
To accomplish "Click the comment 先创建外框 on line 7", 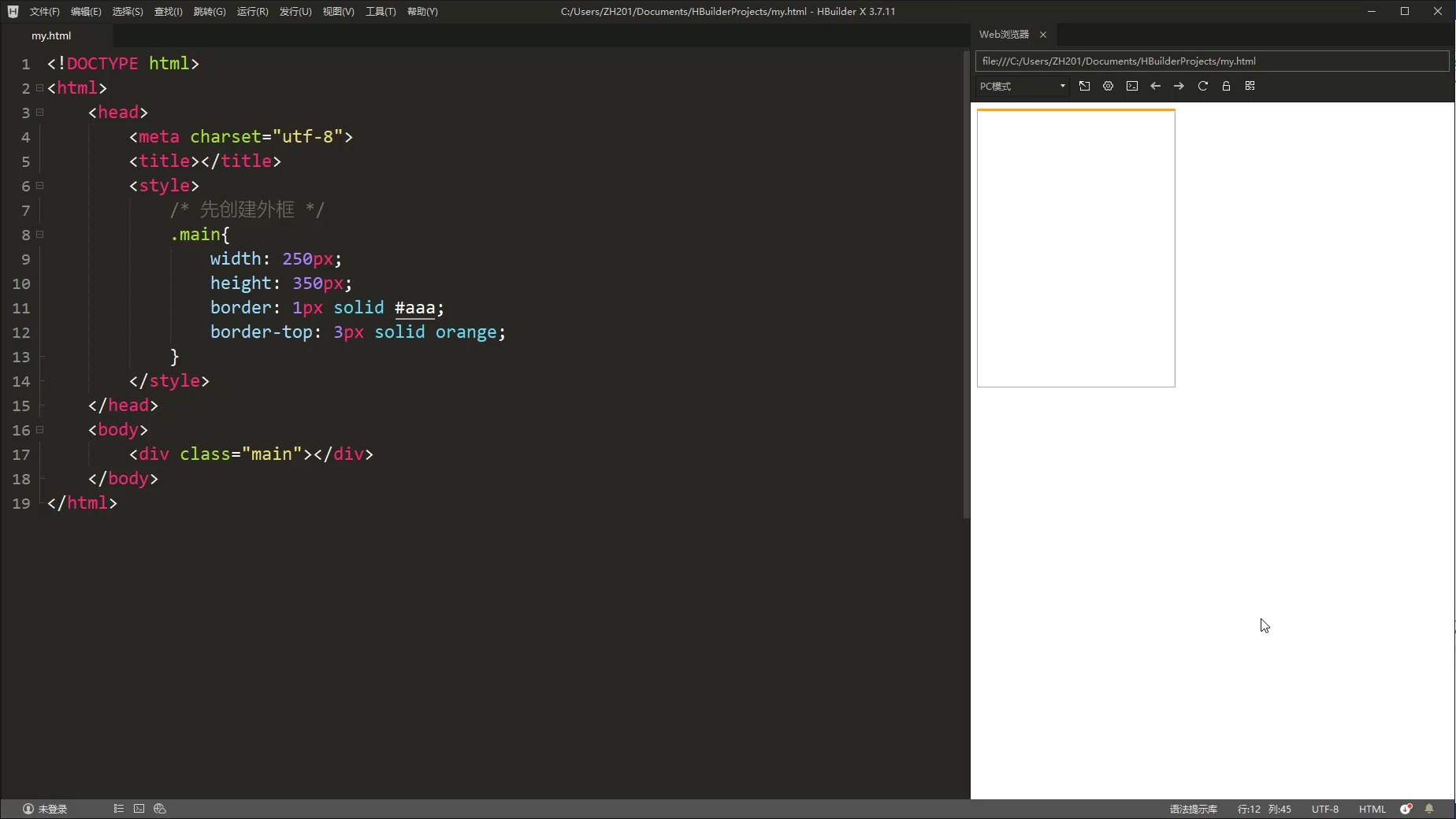I will [x=247, y=209].
